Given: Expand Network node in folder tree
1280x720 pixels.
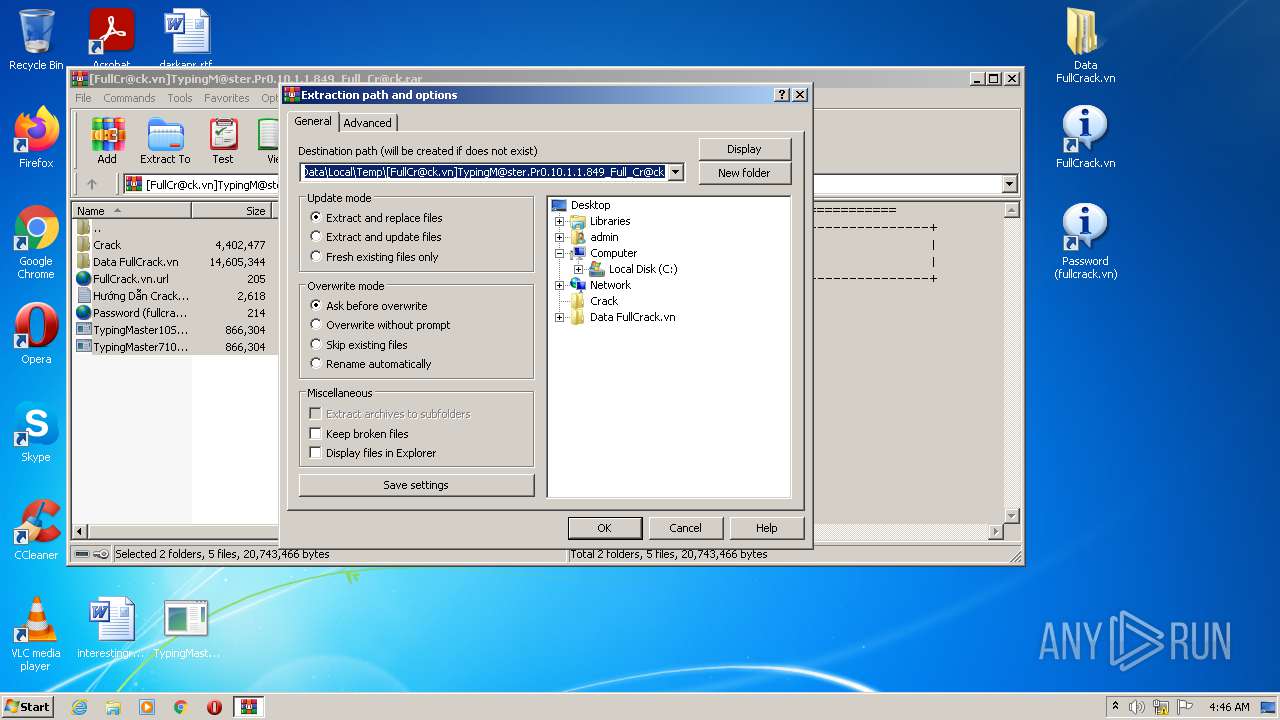Looking at the screenshot, I should click(x=560, y=285).
